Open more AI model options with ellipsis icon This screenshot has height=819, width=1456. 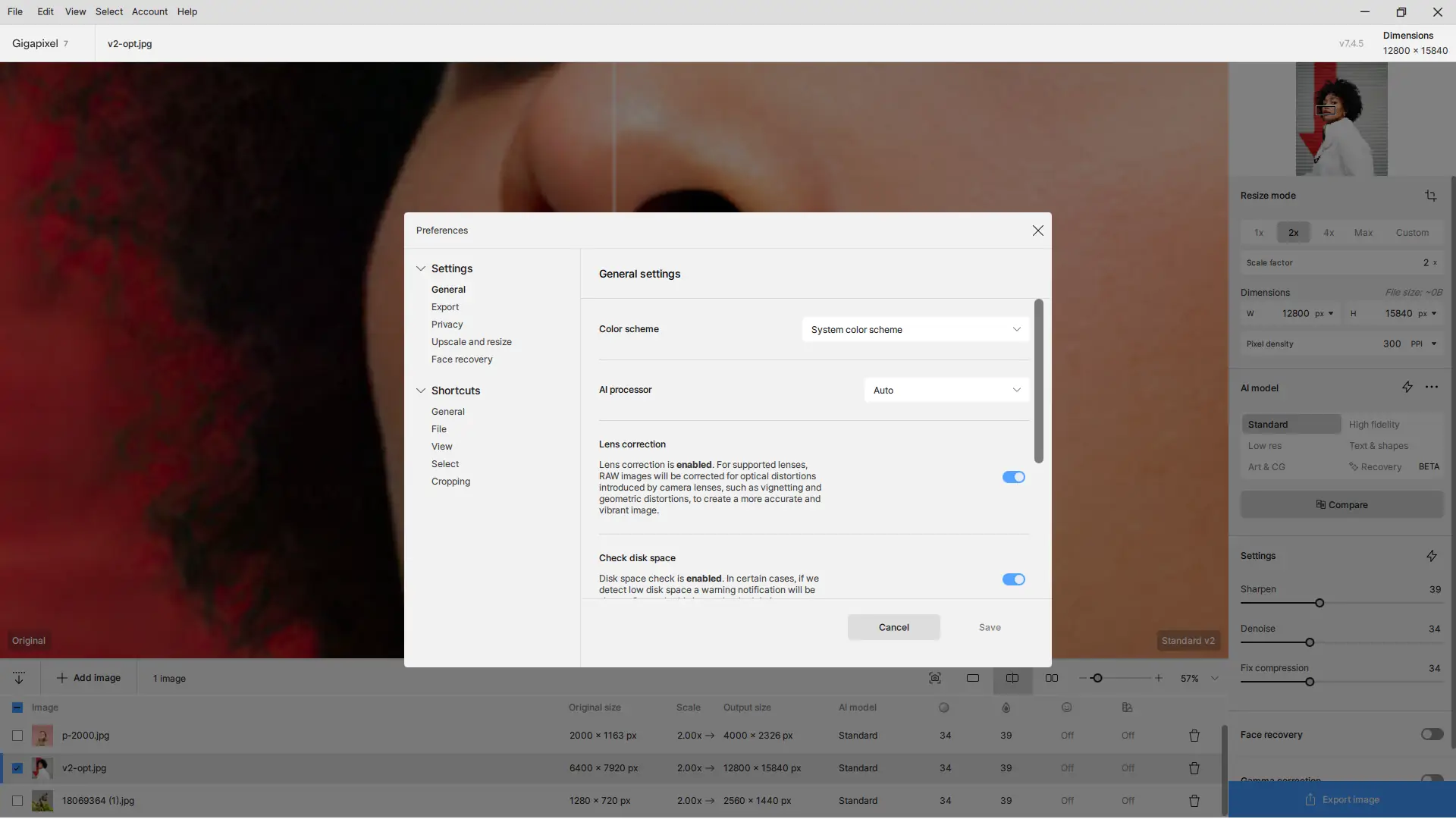1432,388
